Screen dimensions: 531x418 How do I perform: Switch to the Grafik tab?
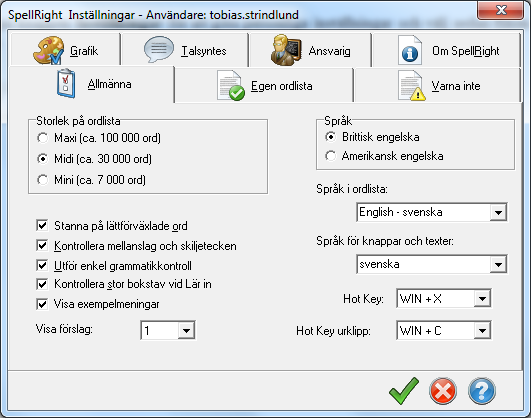click(x=65, y=49)
